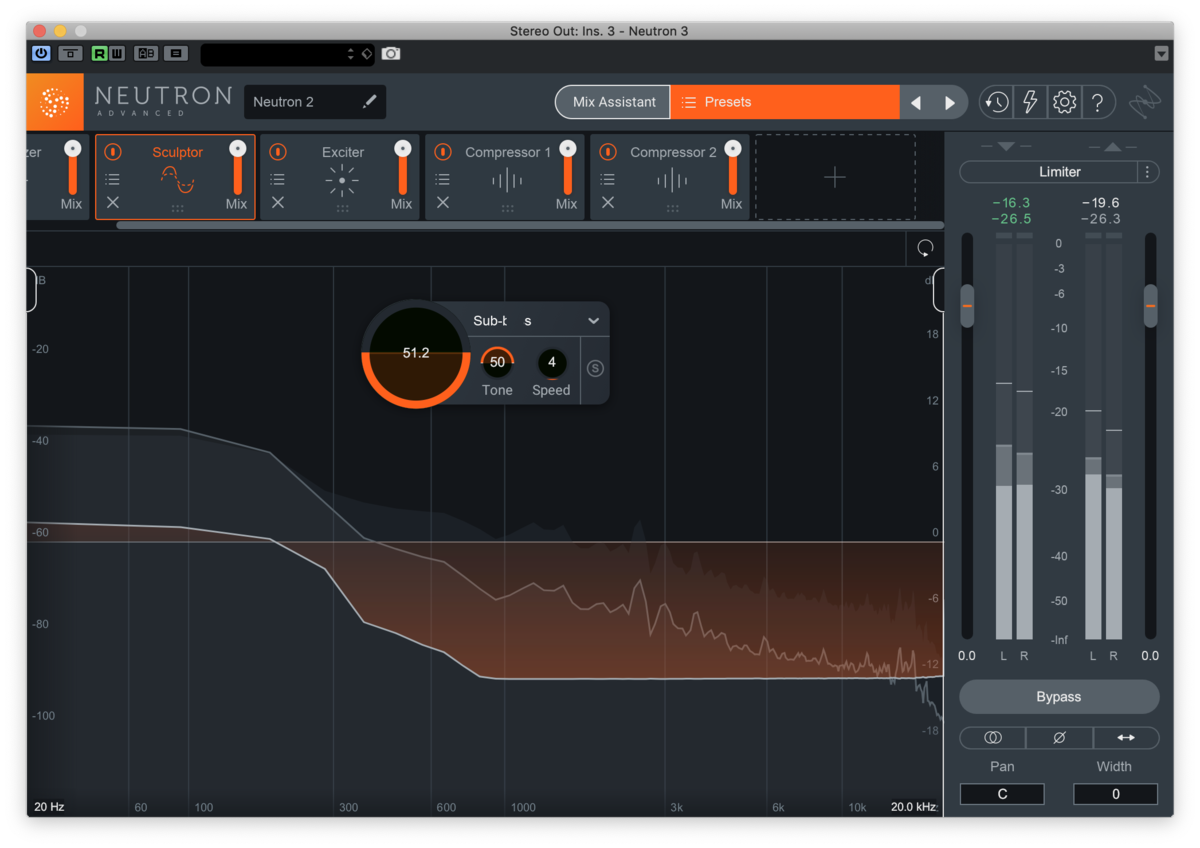The width and height of the screenshot is (1200, 848).
Task: Swap channels with double arrow icon
Action: click(1126, 737)
